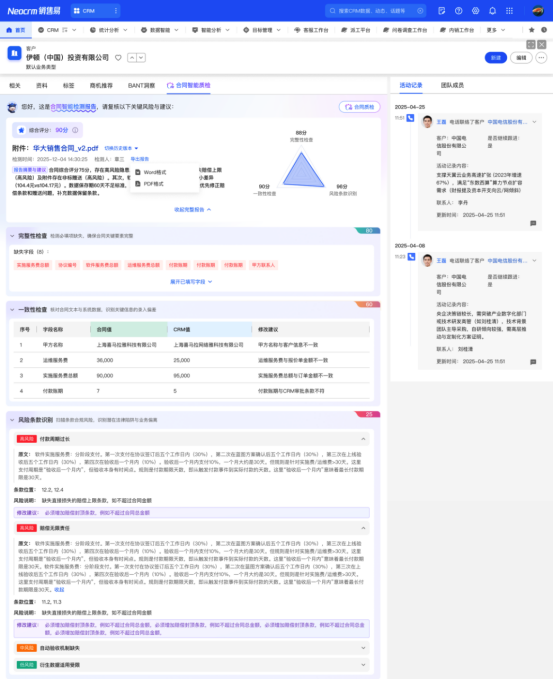This screenshot has height=680, width=553.
Task: Click the info icon beside 综合评分
Action: click(75, 130)
